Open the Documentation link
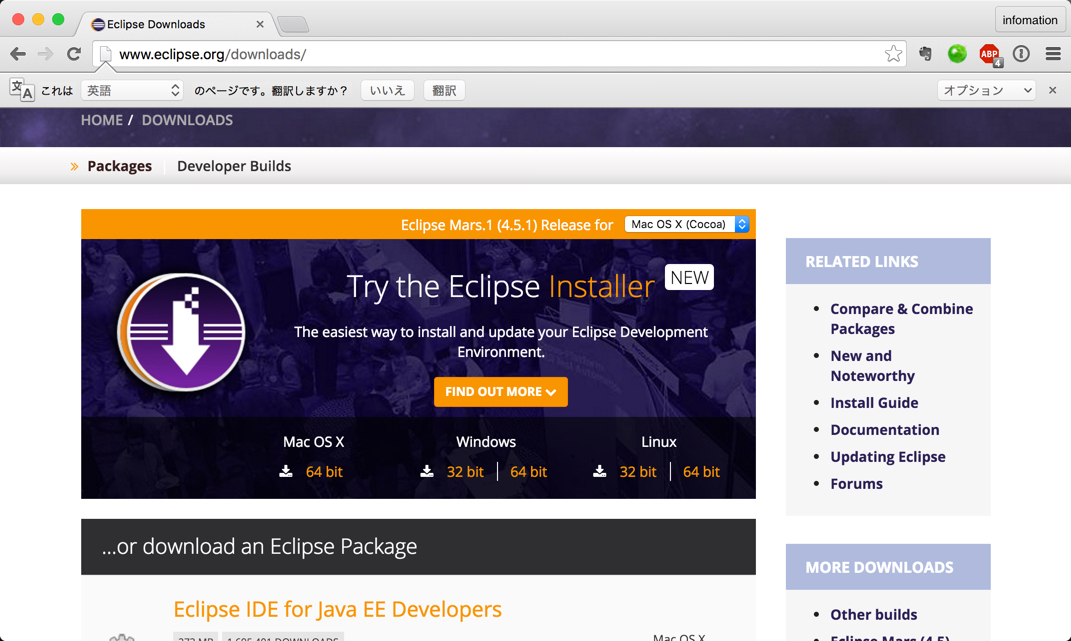This screenshot has width=1071, height=641. [885, 430]
